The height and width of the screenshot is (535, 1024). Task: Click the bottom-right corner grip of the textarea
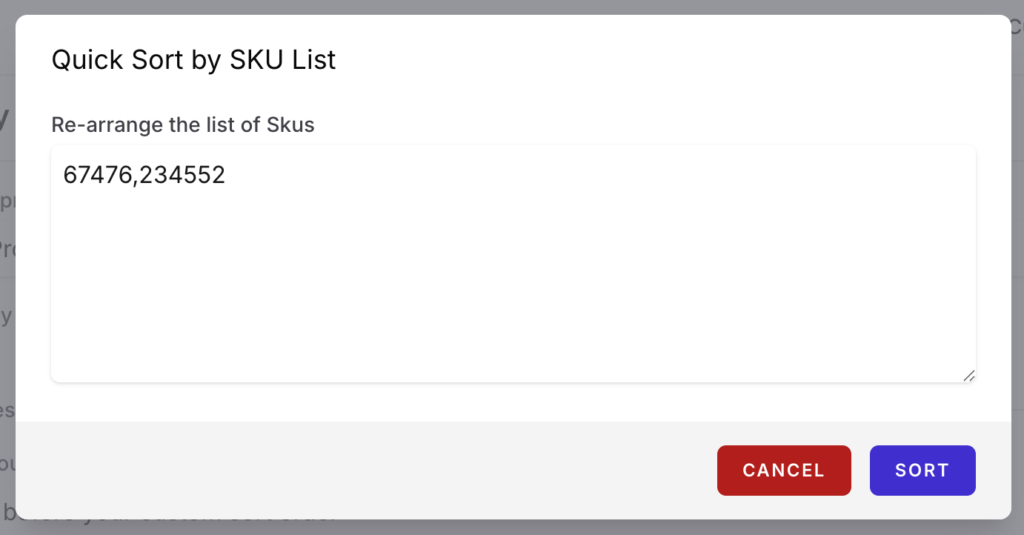(968, 375)
